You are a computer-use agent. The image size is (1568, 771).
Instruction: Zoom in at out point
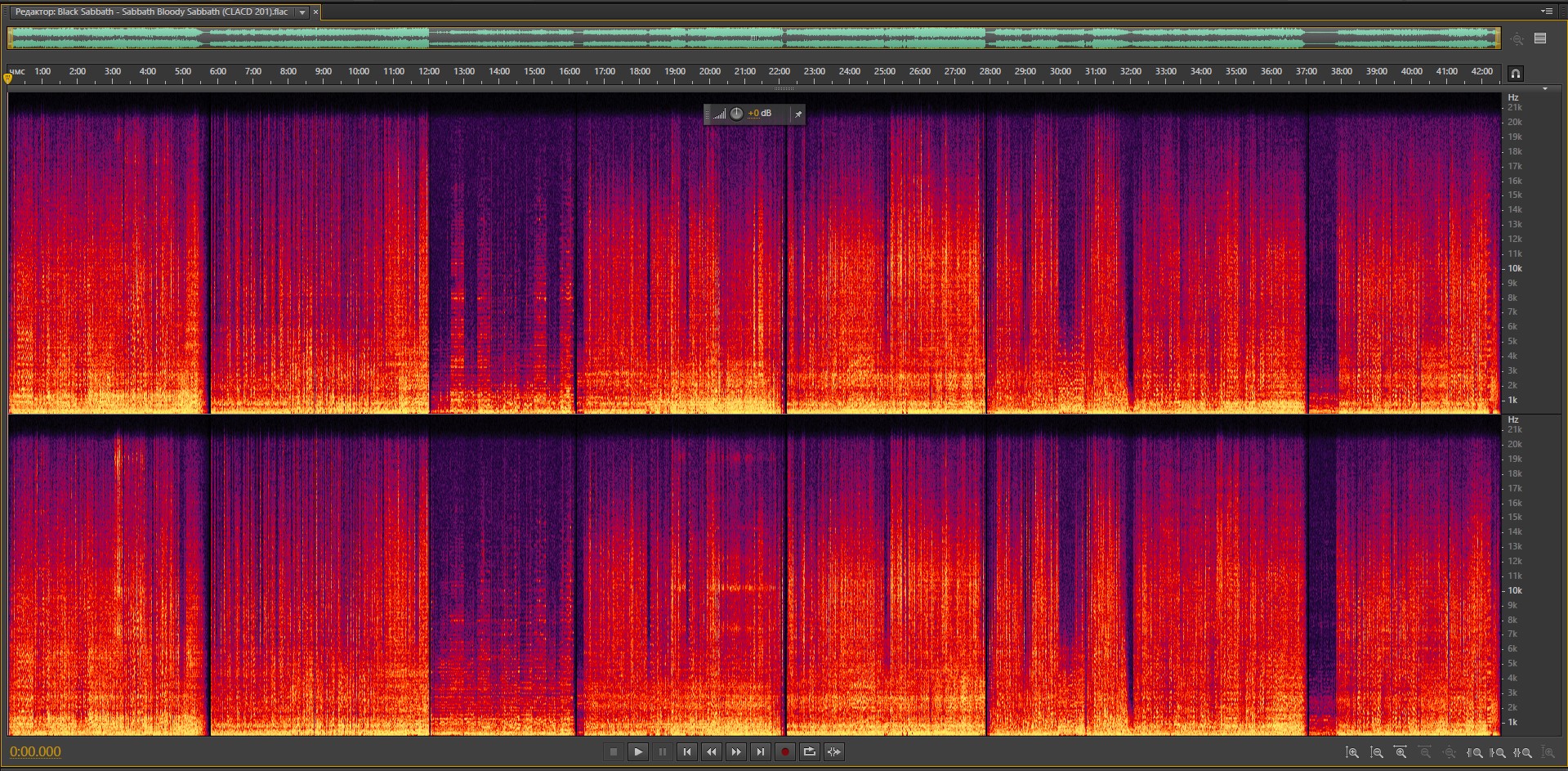click(x=1498, y=752)
